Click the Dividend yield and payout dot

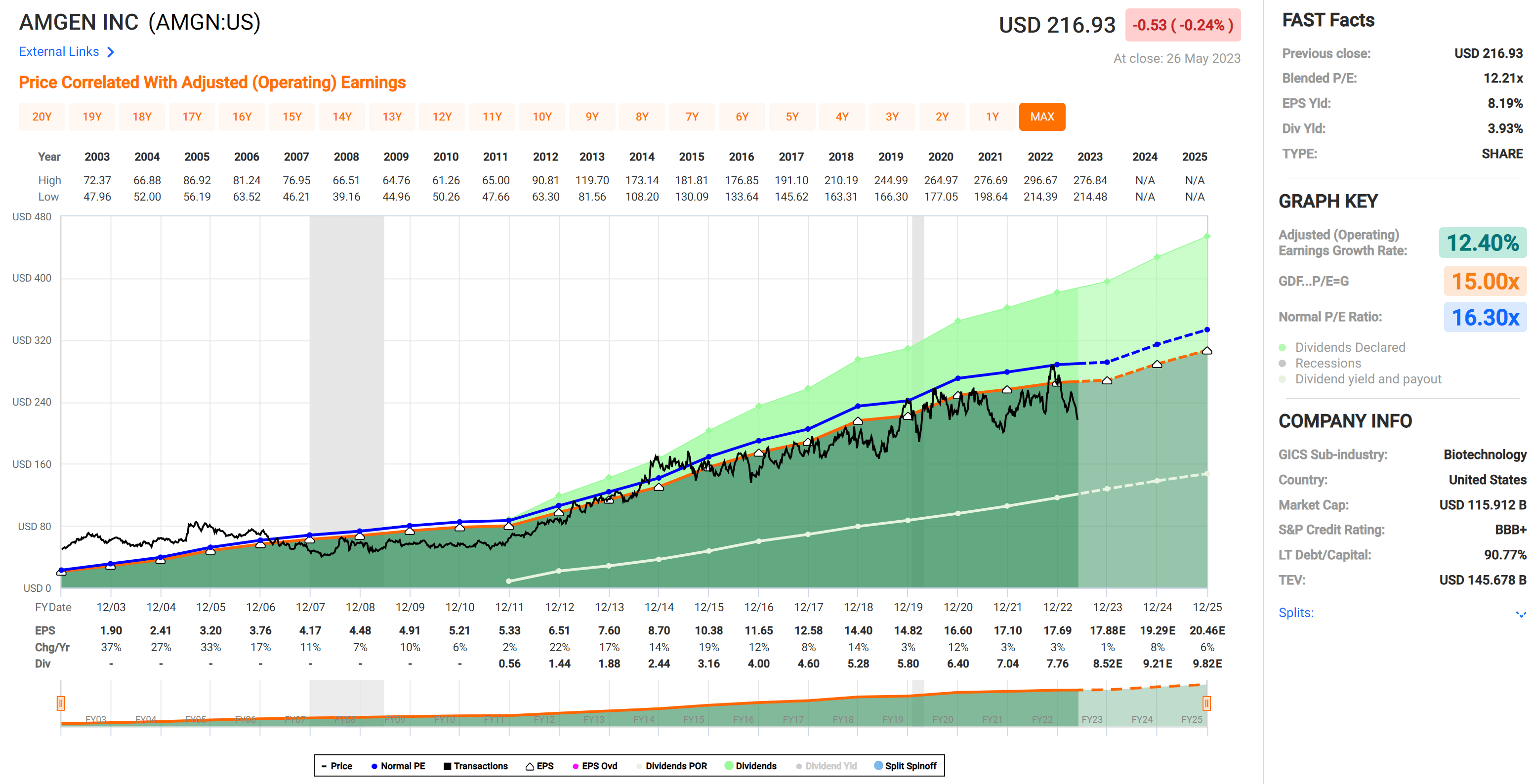[1283, 378]
